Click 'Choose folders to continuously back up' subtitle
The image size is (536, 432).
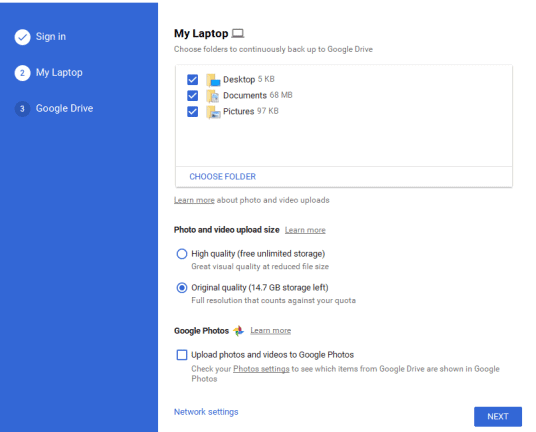[273, 49]
